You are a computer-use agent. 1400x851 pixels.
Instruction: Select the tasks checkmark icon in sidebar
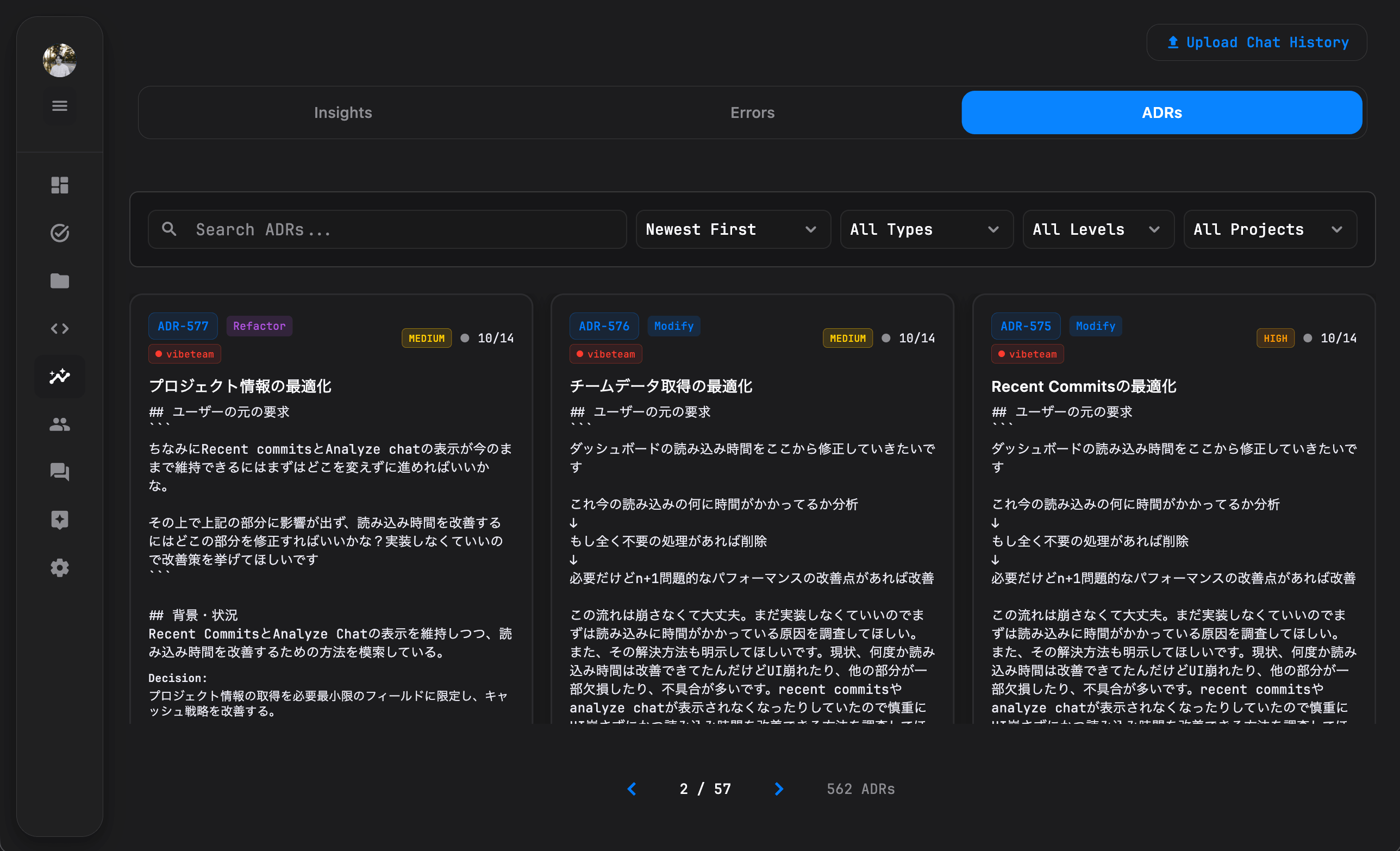pyautogui.click(x=59, y=233)
